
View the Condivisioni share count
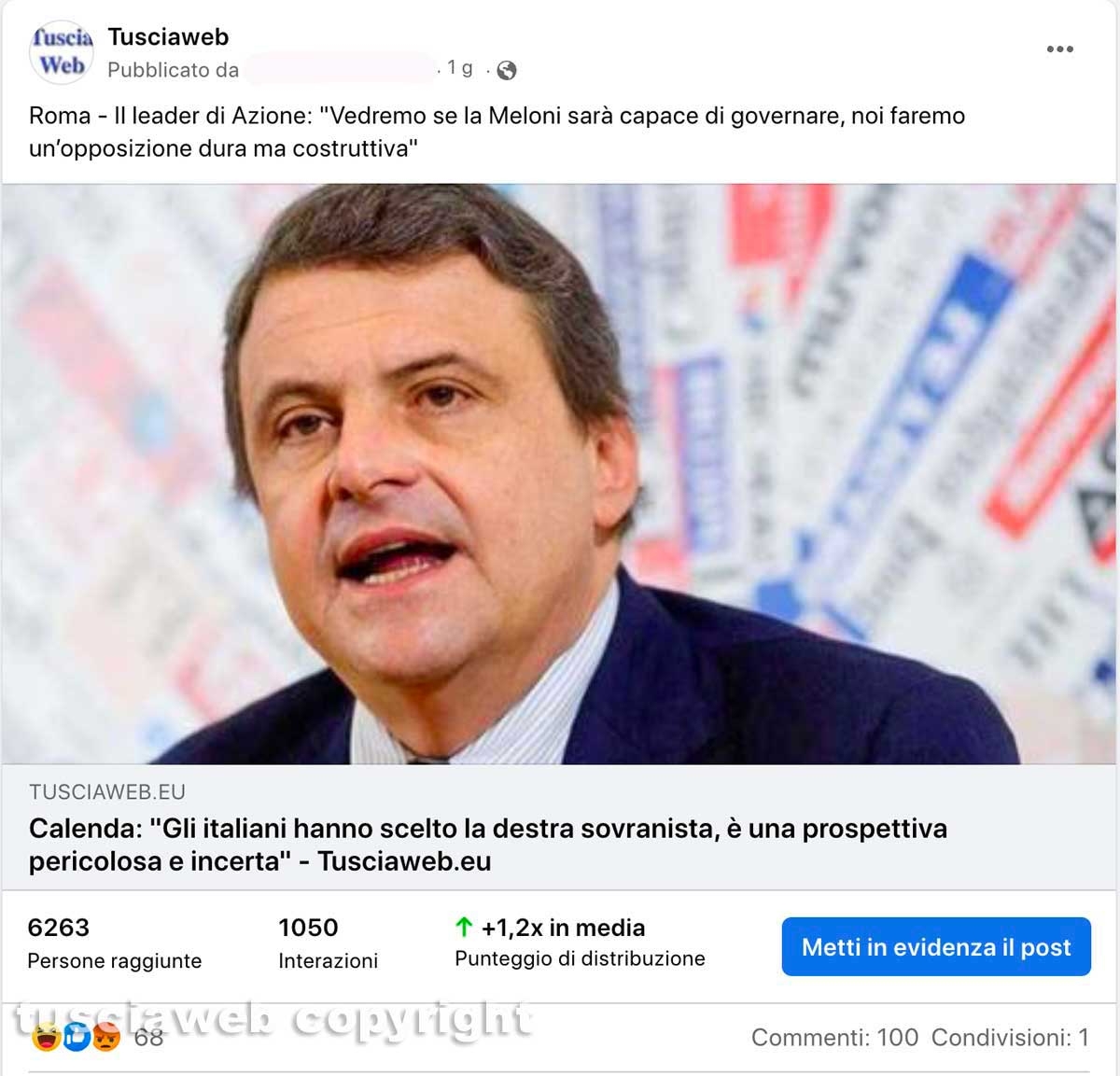click(1010, 1037)
